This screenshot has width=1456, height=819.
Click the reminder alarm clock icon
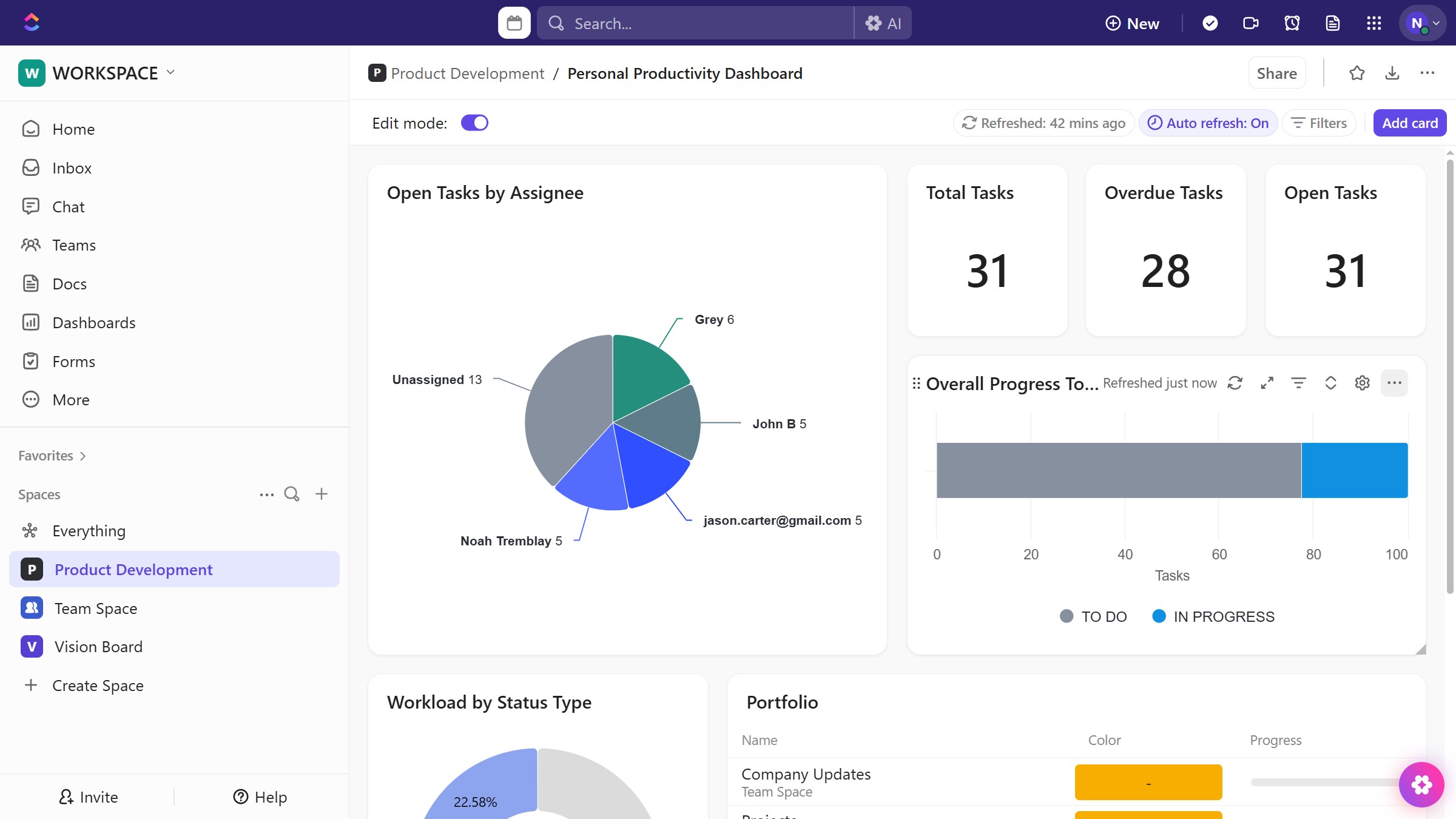(x=1292, y=23)
